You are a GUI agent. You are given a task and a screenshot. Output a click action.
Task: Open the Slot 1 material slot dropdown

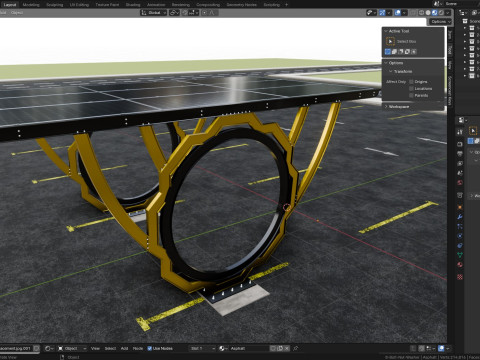202,348
